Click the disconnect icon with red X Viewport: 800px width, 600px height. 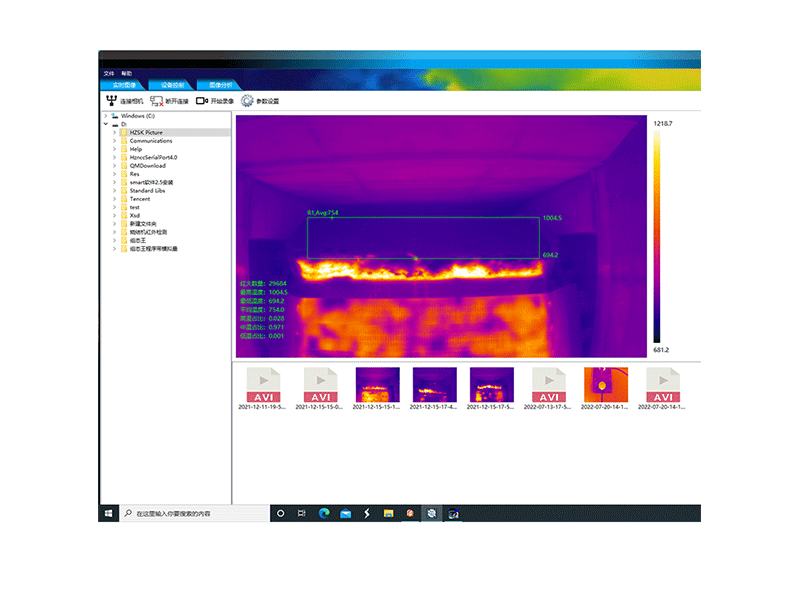pos(157,101)
